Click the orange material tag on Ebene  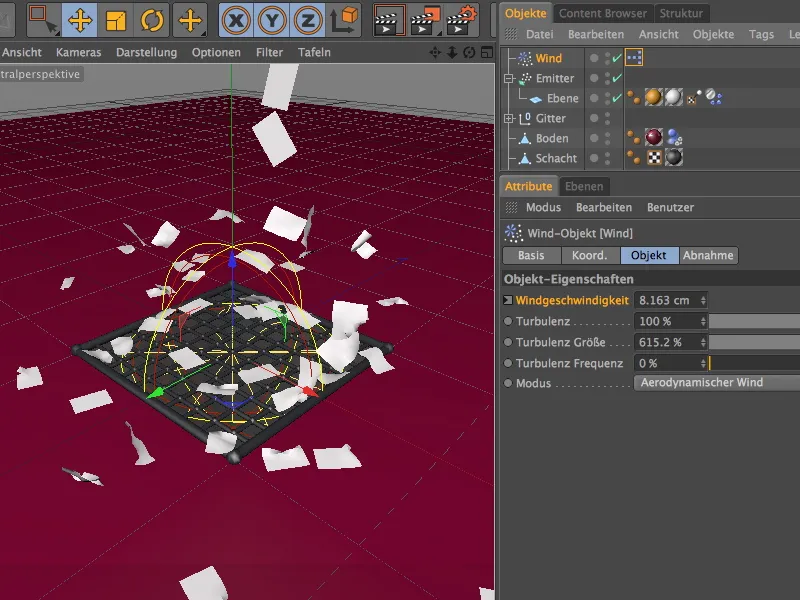coord(653,97)
